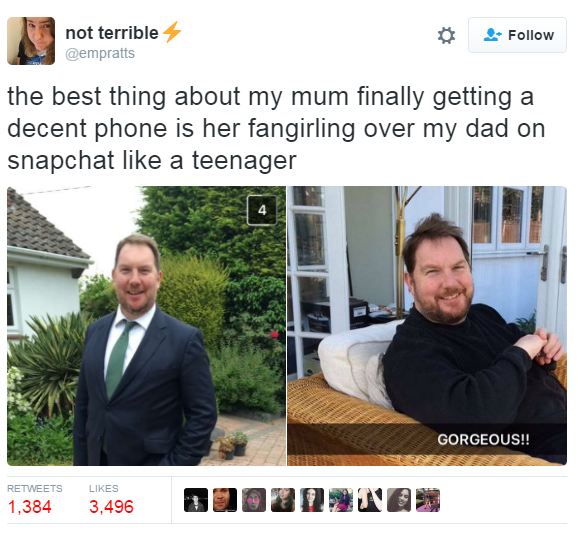The height and width of the screenshot is (539, 578).
Task: Open the first liker avatar in black
Action: tap(196, 500)
